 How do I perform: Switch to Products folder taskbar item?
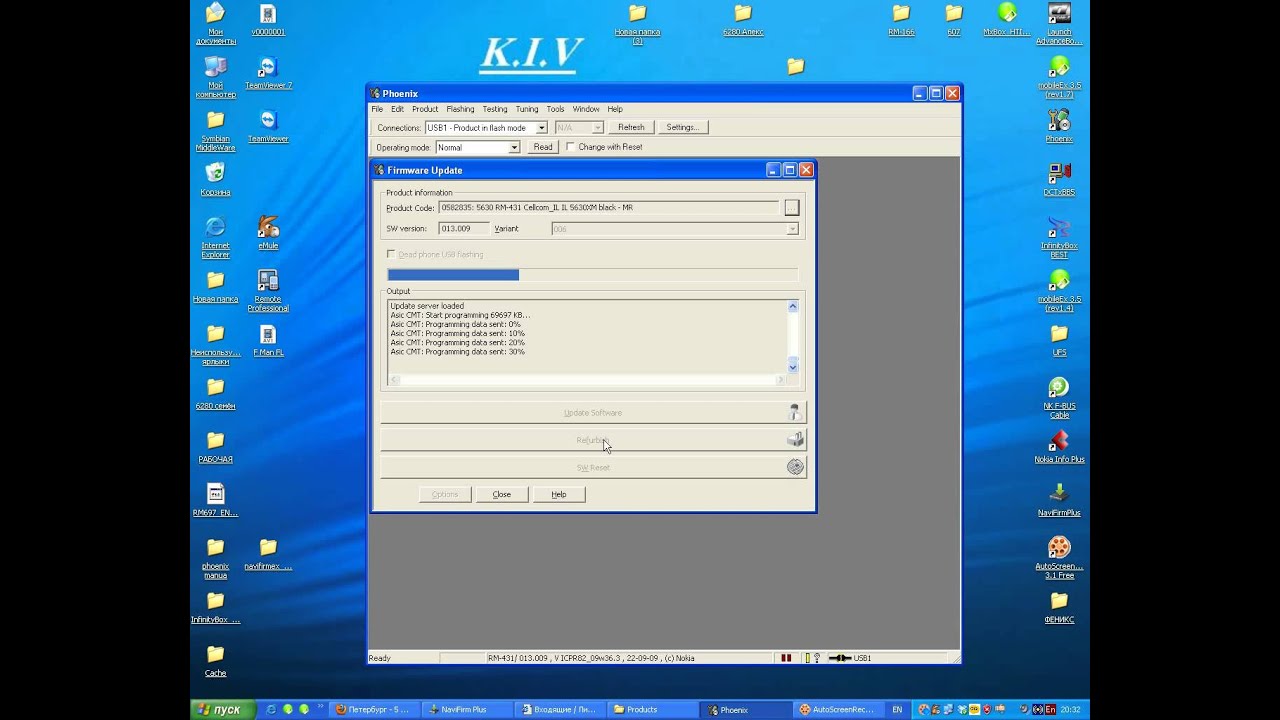pyautogui.click(x=652, y=710)
